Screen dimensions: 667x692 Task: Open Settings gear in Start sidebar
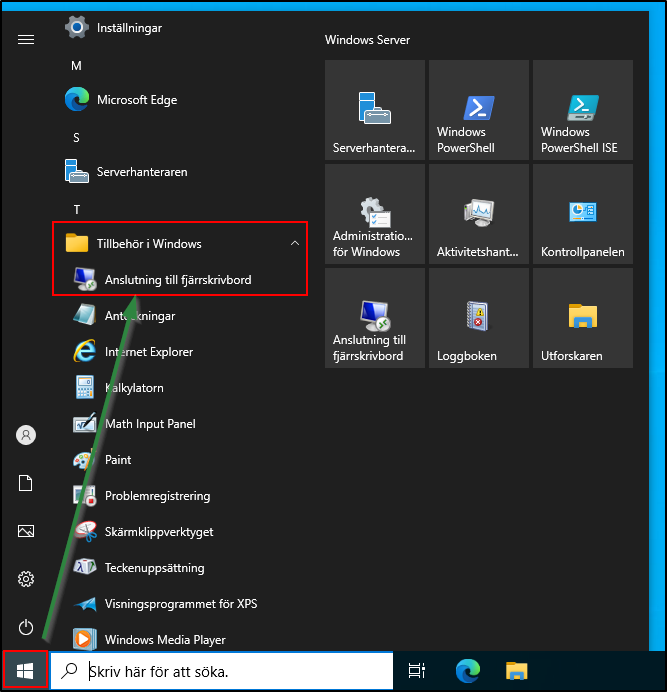(26, 579)
